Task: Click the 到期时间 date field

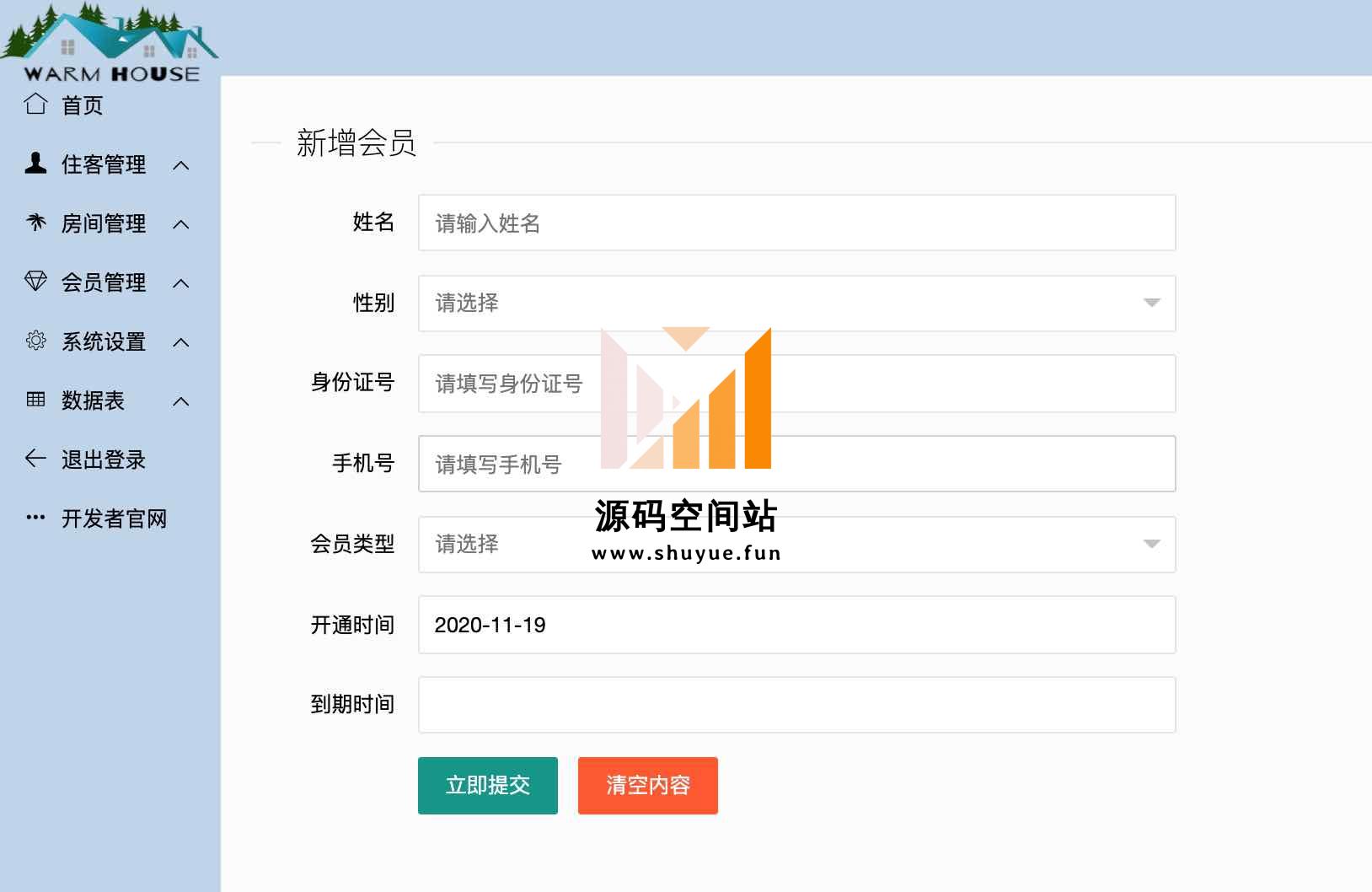Action: [x=796, y=705]
